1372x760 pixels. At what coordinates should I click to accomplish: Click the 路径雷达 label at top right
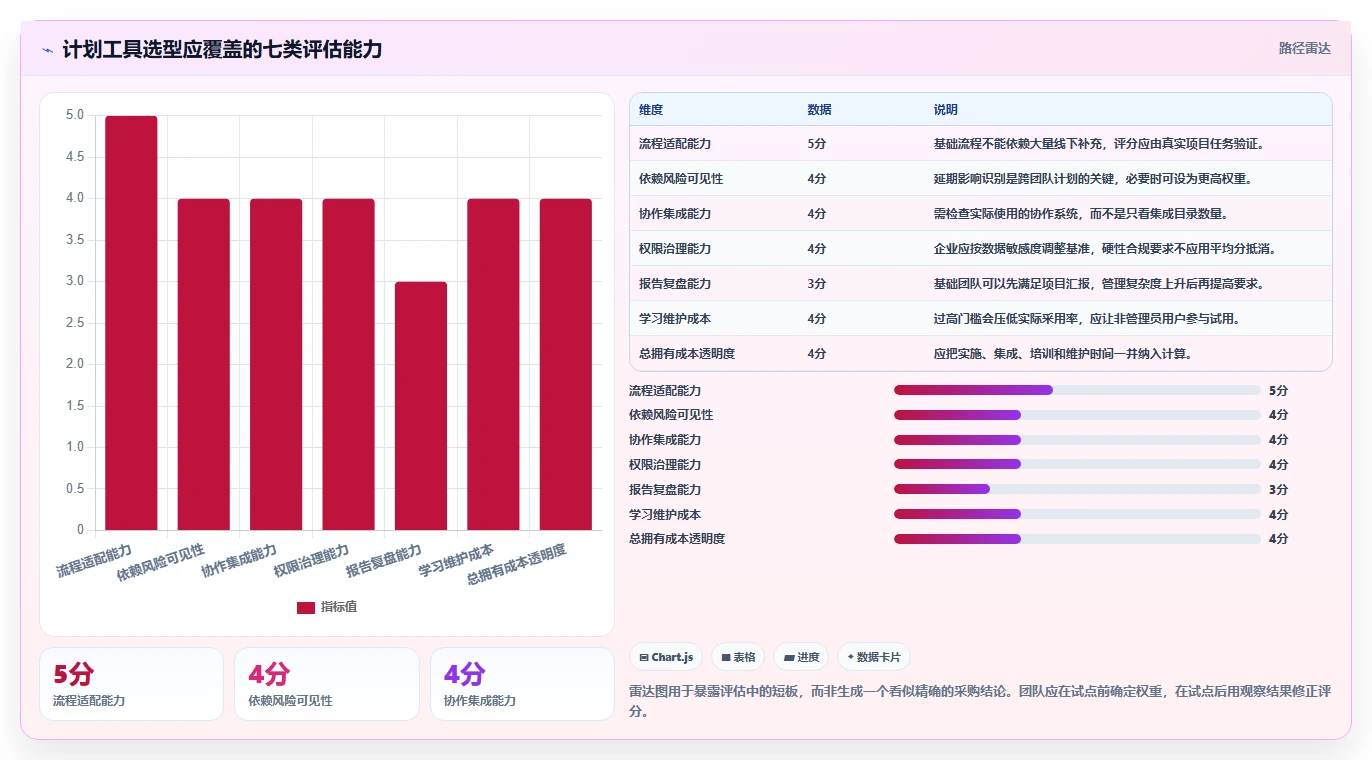[x=1305, y=48]
